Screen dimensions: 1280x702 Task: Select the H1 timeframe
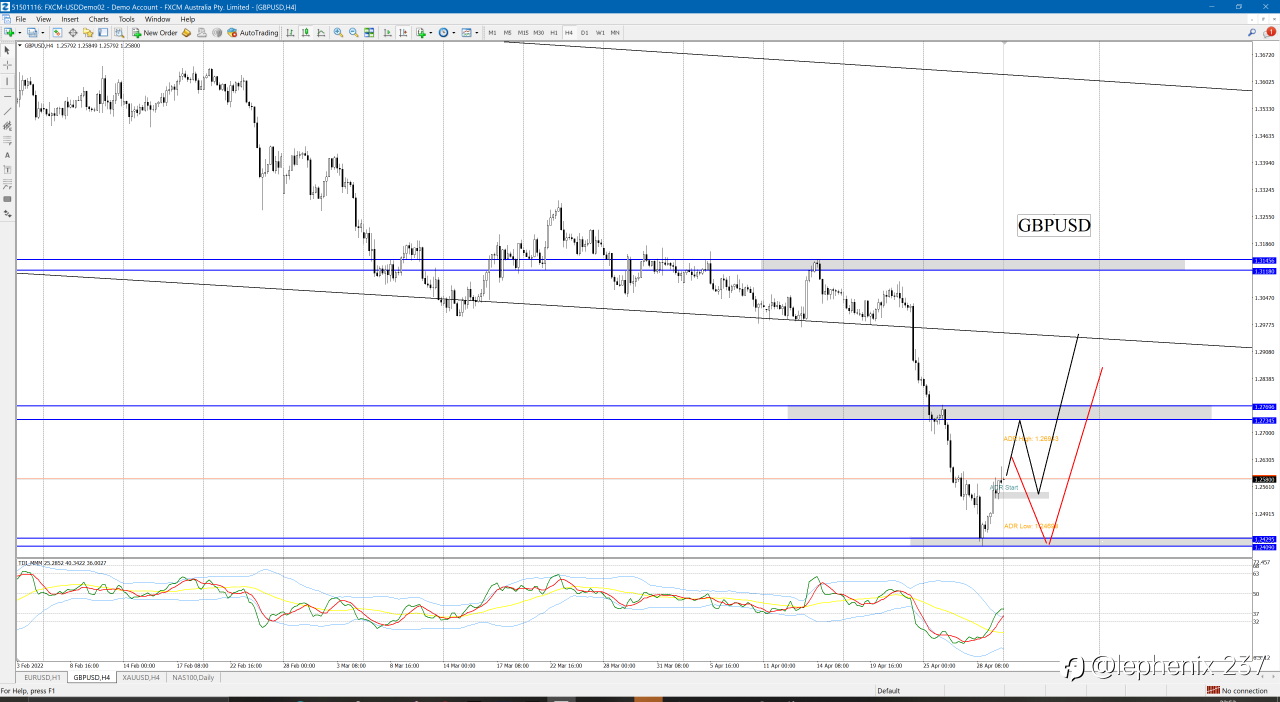(x=554, y=32)
